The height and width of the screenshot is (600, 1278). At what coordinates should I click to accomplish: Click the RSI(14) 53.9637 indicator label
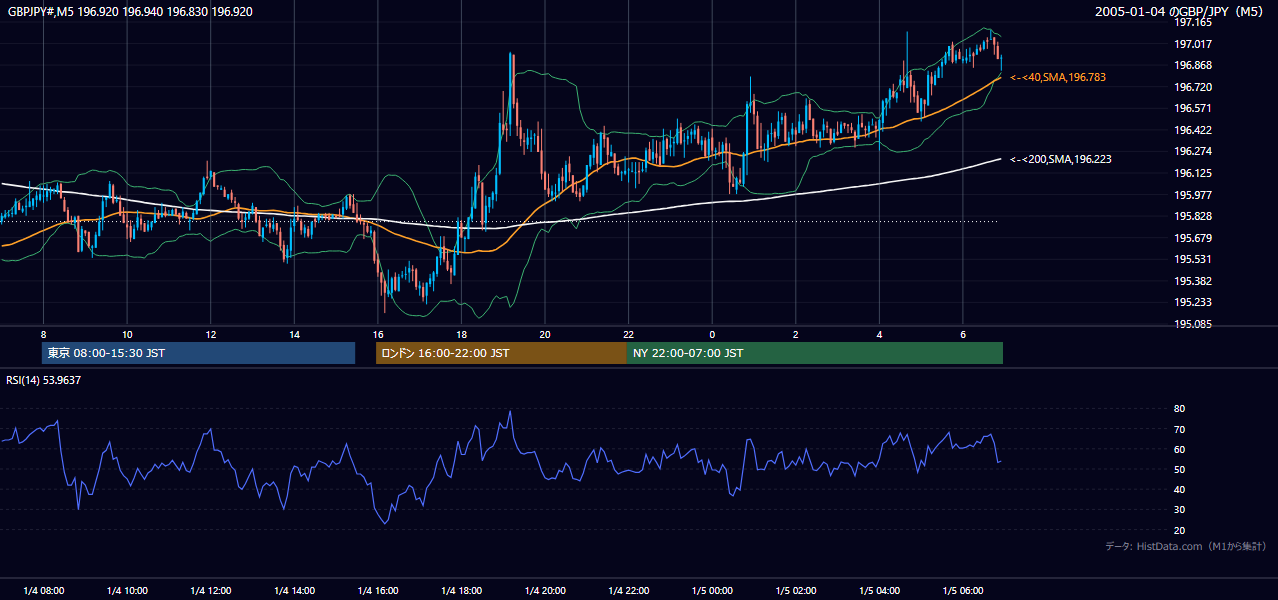[44, 380]
